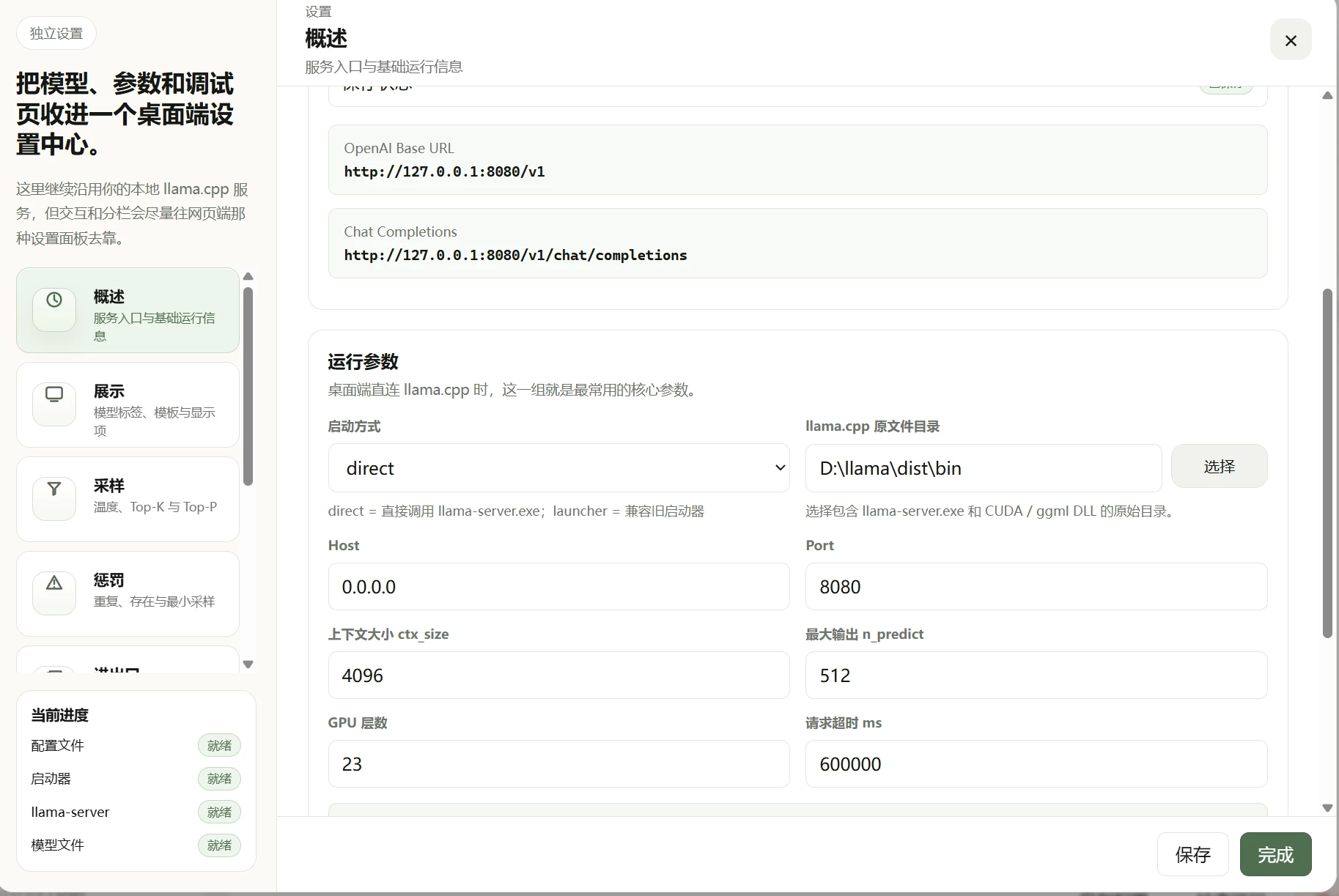Click the clock icon for 概述
1339x896 pixels.
54,300
